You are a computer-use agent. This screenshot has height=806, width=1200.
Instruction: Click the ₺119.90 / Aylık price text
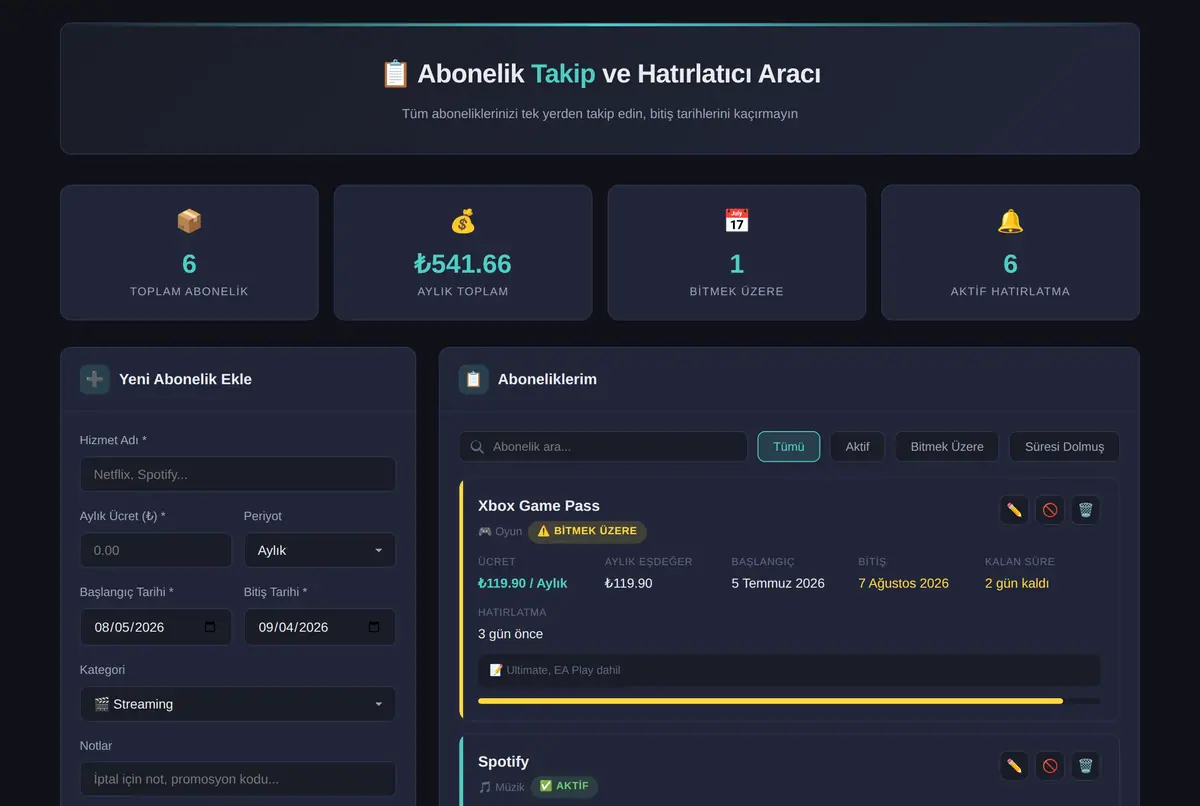(522, 583)
